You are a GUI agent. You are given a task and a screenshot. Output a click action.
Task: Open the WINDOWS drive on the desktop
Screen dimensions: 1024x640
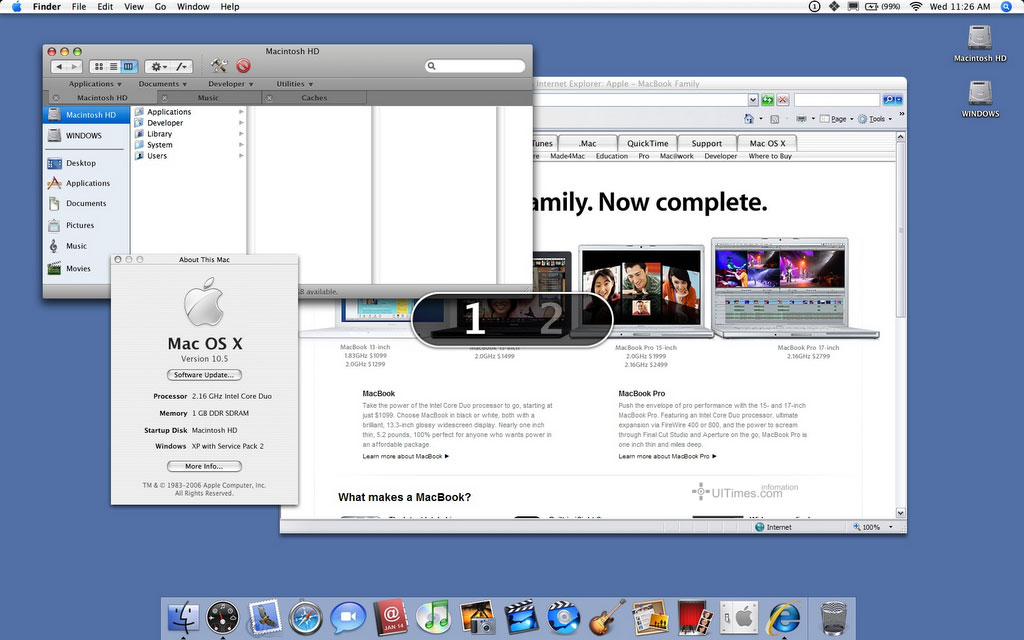(x=980, y=98)
